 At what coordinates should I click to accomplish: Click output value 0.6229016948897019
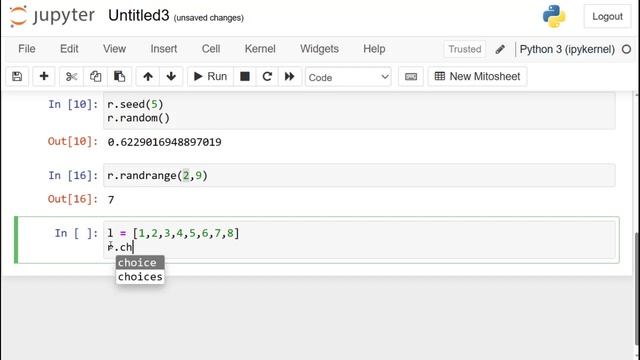(164, 142)
